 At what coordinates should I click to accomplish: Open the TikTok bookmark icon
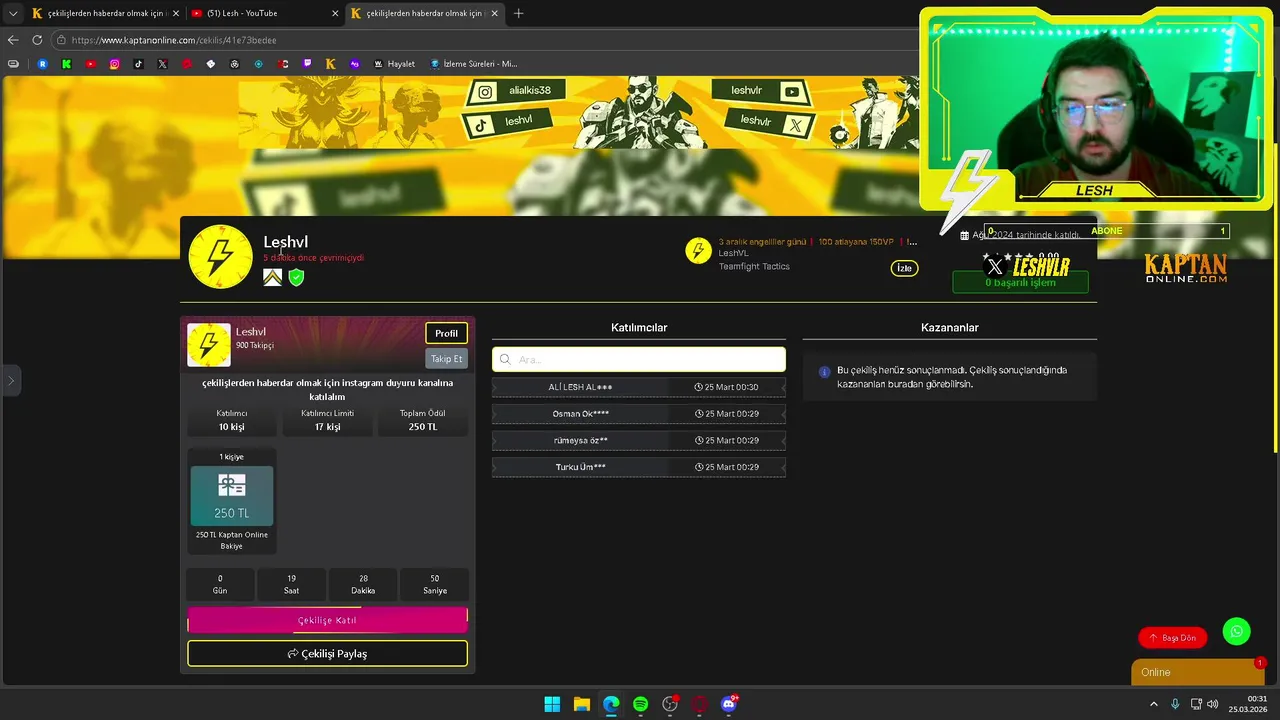139,64
